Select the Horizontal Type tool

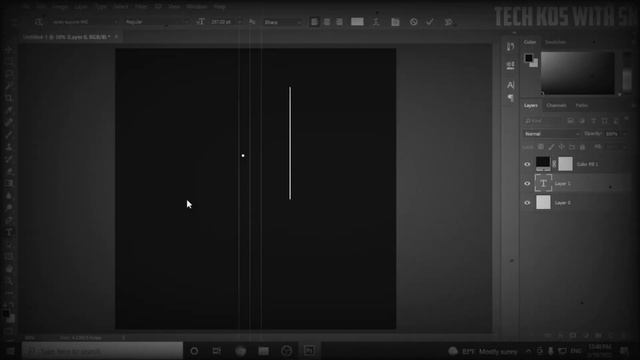tap(9, 232)
